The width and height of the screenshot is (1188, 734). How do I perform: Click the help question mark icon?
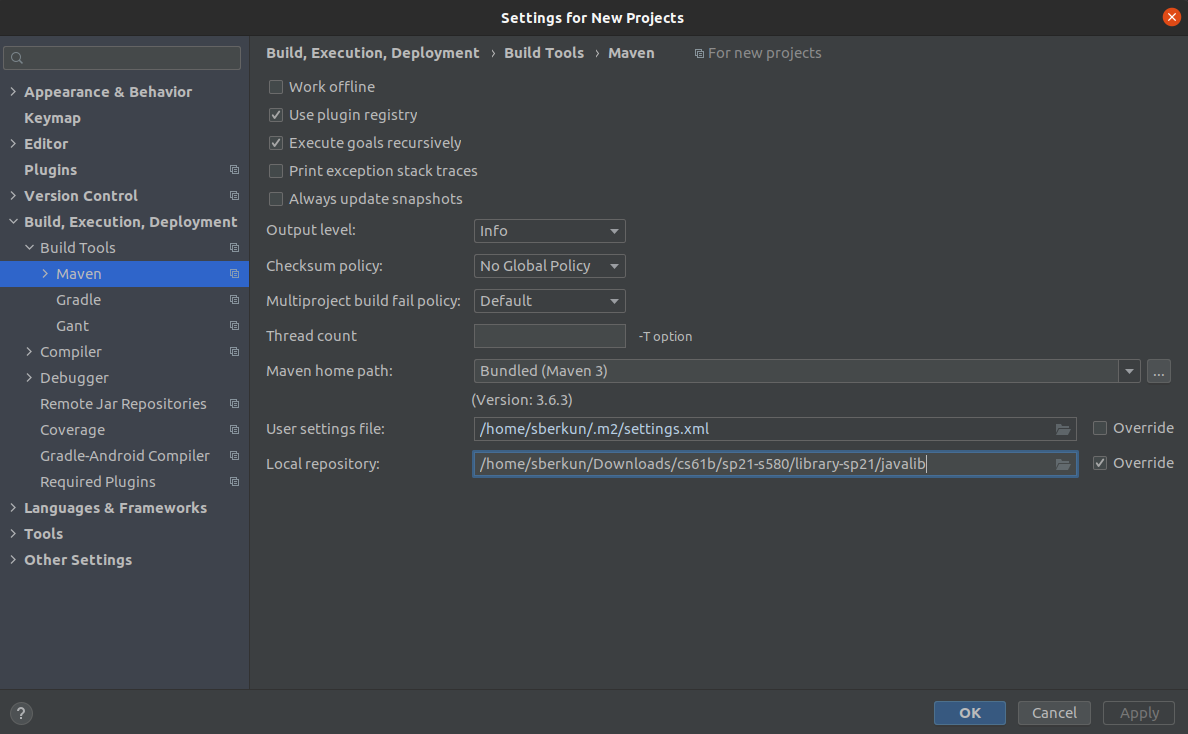21,713
